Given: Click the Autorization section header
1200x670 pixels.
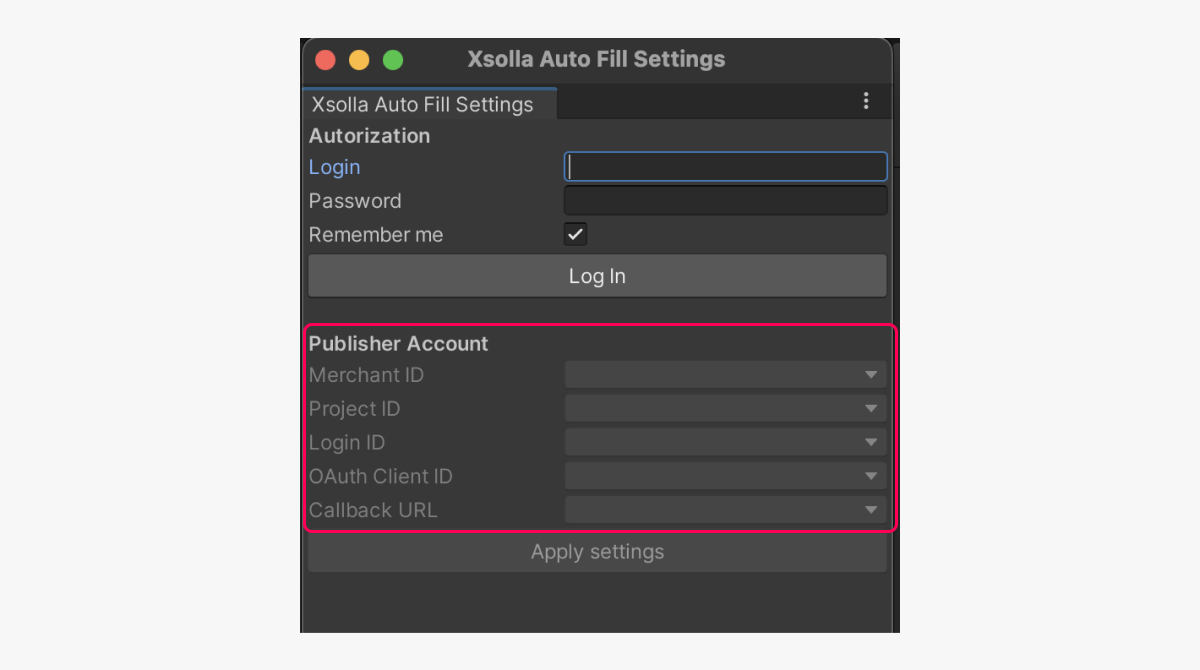Looking at the screenshot, I should (369, 136).
